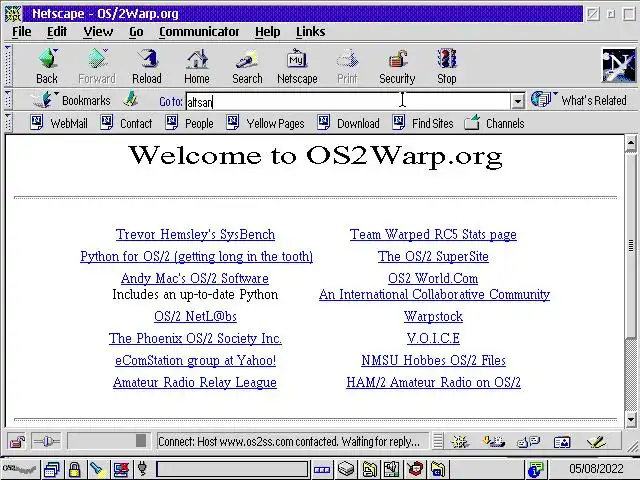The image size is (640, 480).
Task: Stop the page loading
Action: pyautogui.click(x=447, y=67)
